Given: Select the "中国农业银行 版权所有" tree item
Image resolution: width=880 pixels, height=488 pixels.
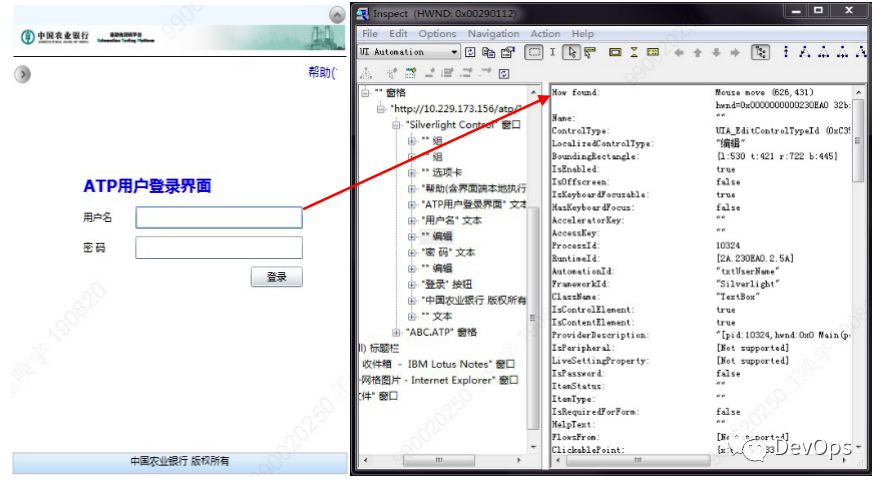Looking at the screenshot, I should click(474, 300).
